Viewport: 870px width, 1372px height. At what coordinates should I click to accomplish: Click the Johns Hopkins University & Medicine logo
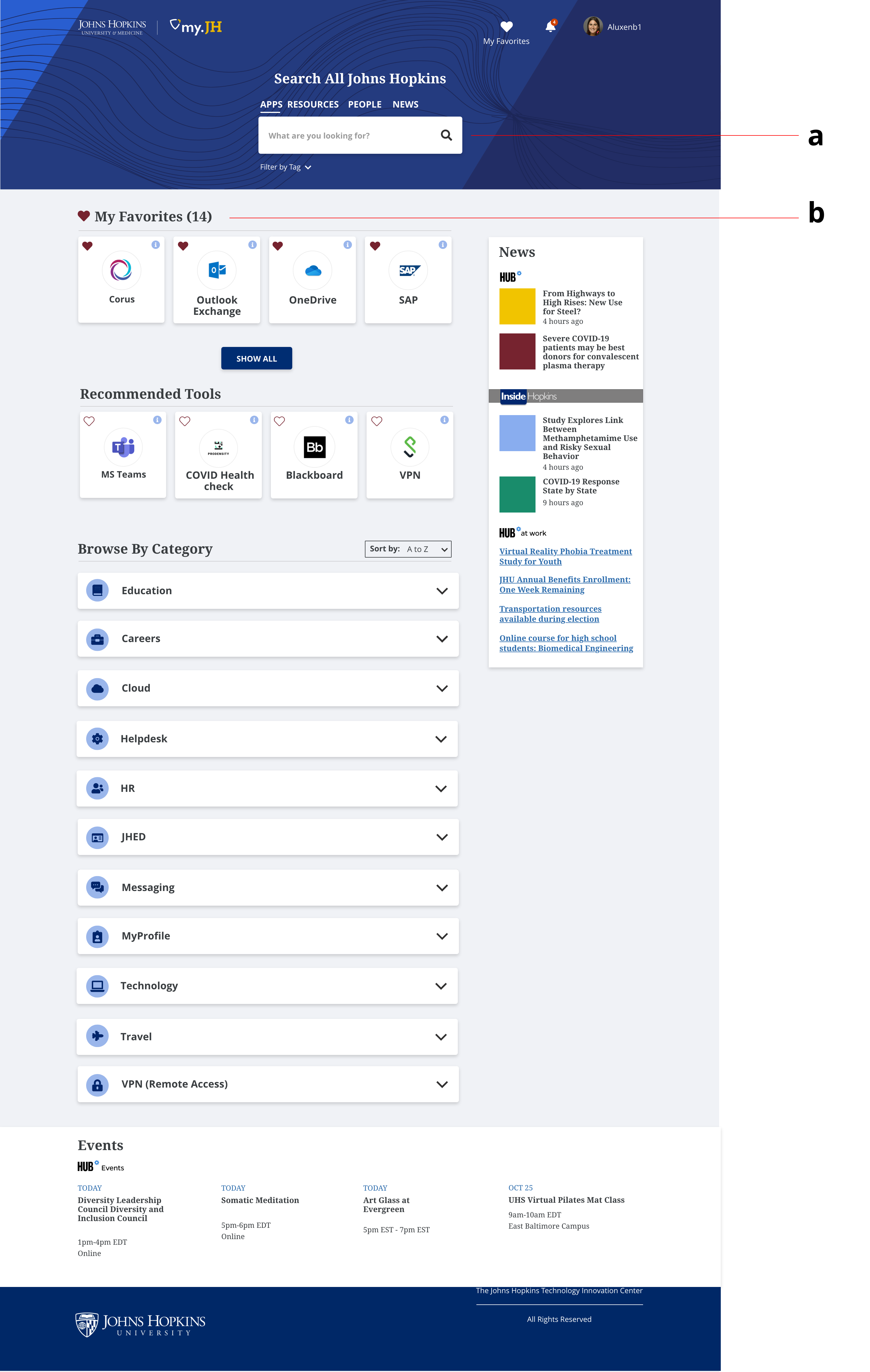[112, 27]
